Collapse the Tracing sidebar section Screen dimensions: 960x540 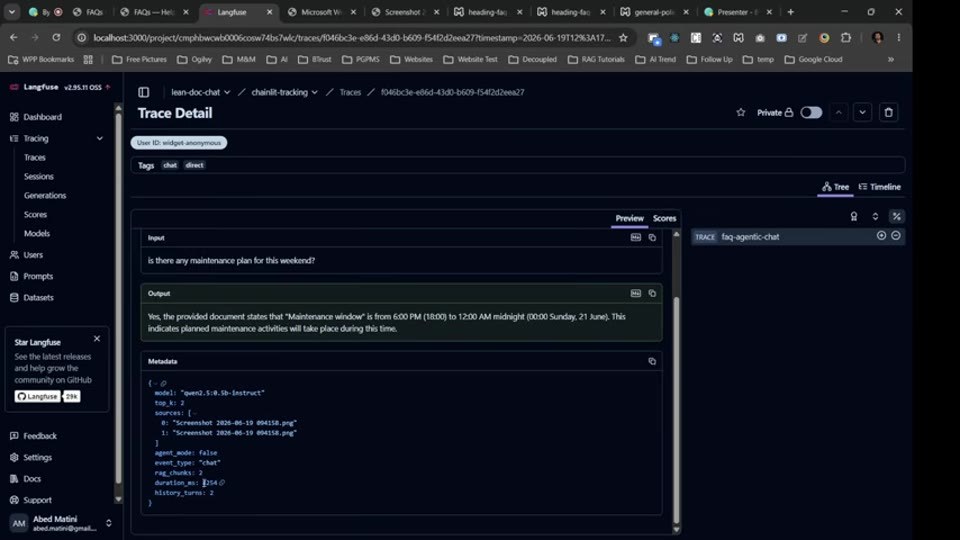99,138
